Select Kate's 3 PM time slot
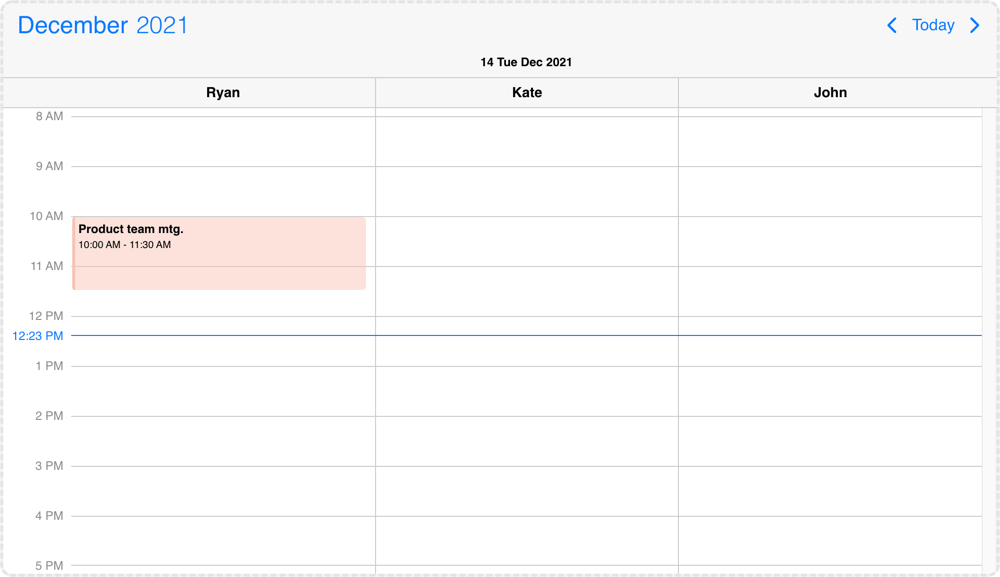 pos(527,491)
